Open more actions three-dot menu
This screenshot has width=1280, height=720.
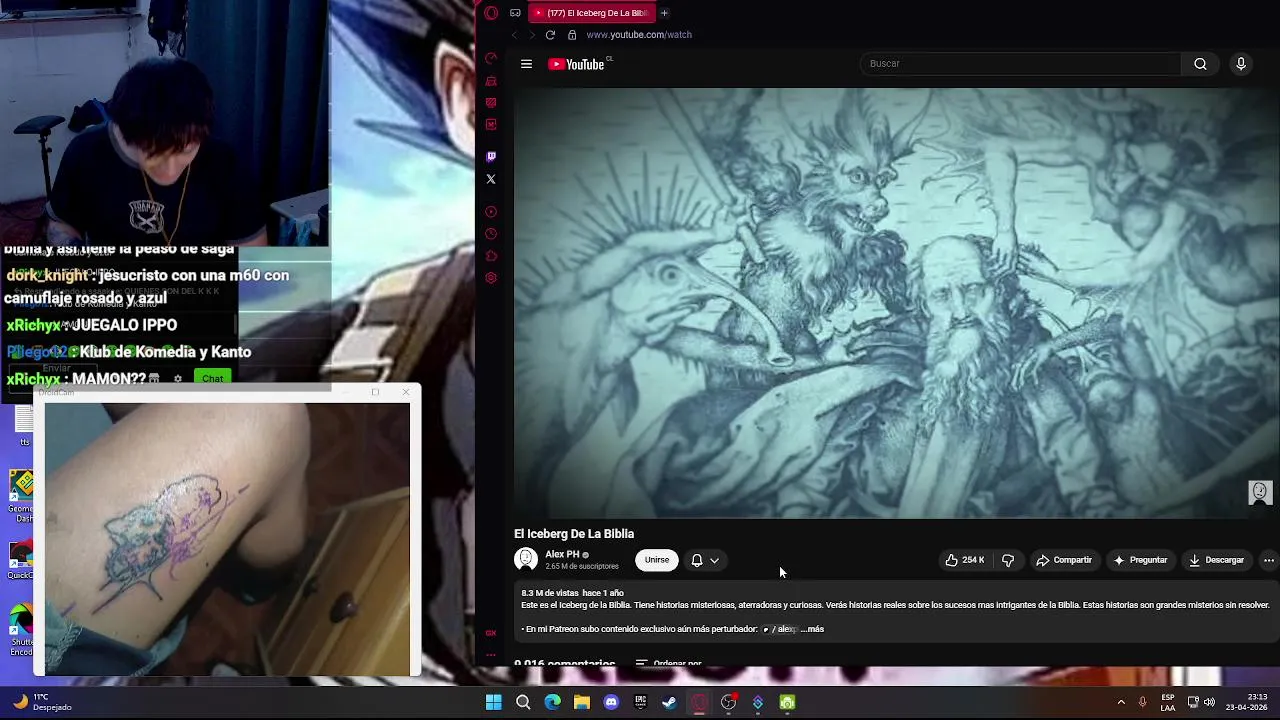(x=1269, y=560)
